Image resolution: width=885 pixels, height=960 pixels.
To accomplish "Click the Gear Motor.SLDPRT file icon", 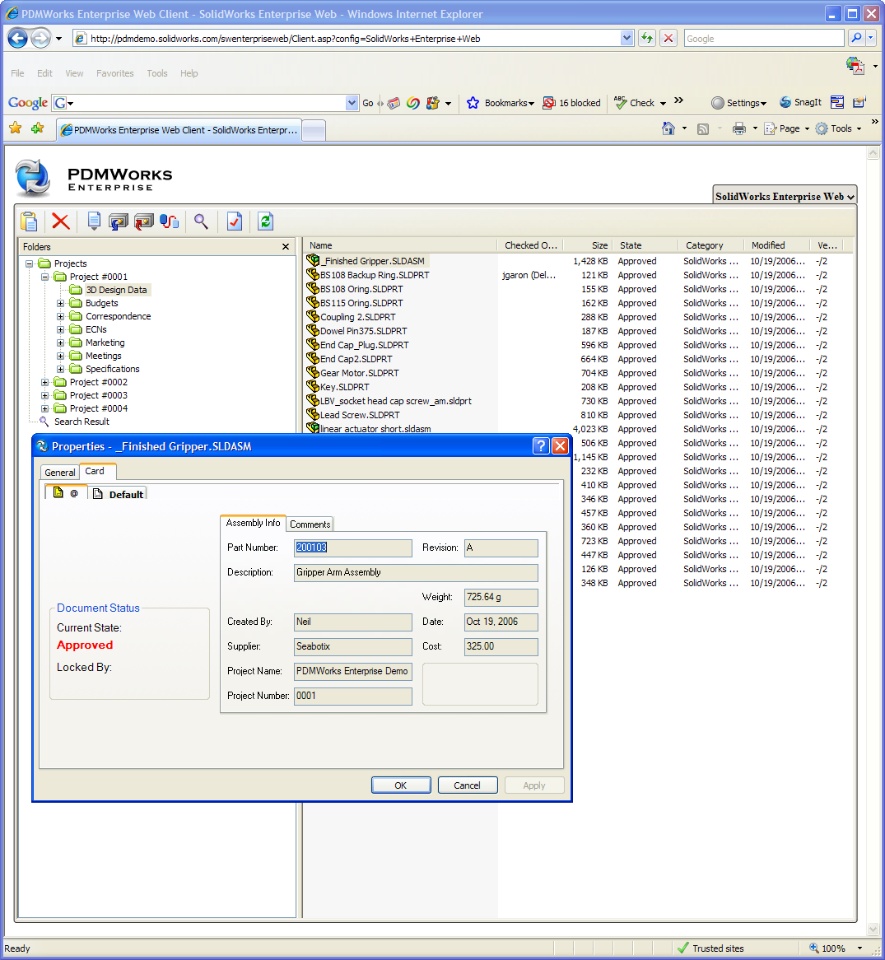I will (x=313, y=372).
